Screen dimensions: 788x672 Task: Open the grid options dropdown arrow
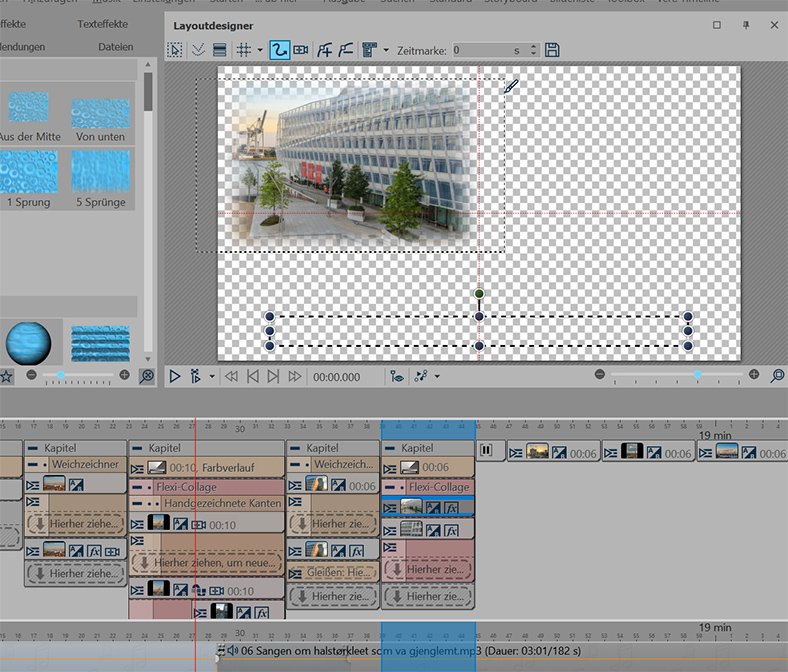coord(260,49)
